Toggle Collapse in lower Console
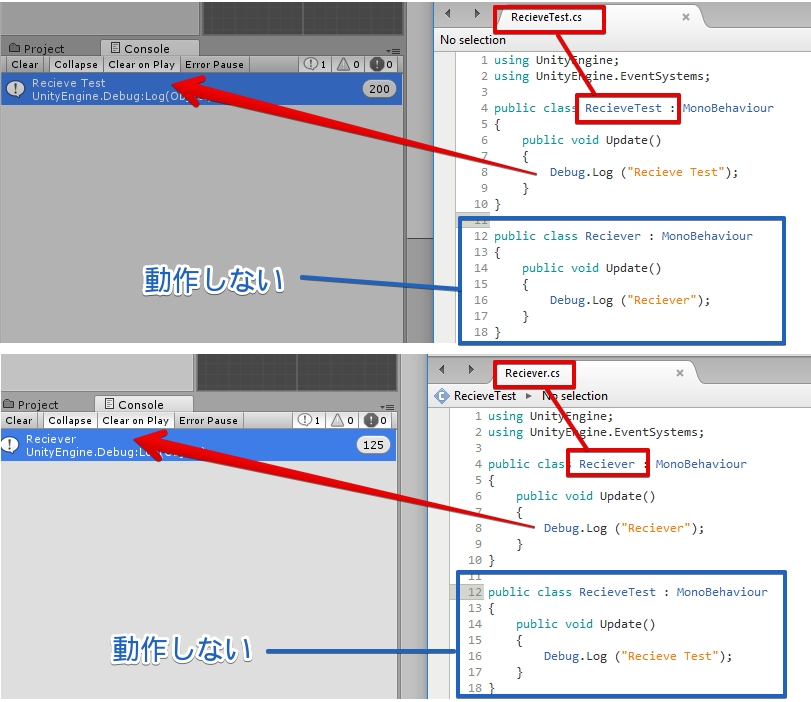811x702 pixels. [x=70, y=421]
